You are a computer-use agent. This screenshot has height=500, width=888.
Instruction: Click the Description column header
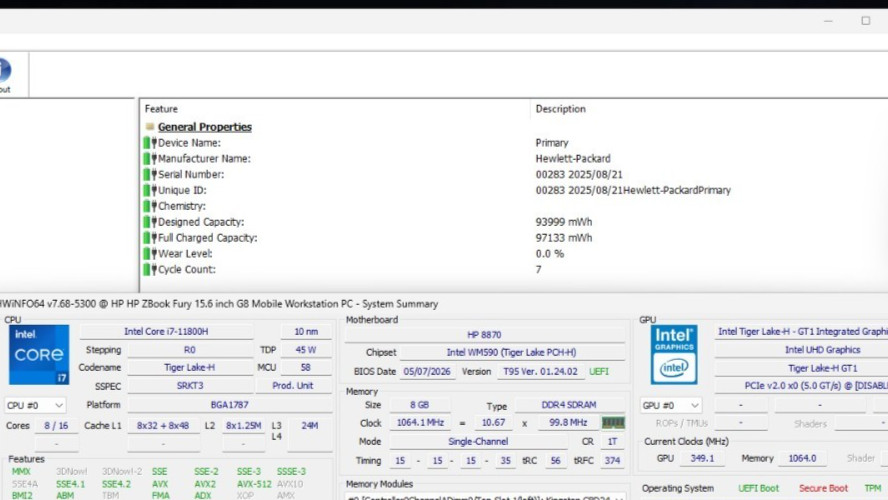click(561, 109)
